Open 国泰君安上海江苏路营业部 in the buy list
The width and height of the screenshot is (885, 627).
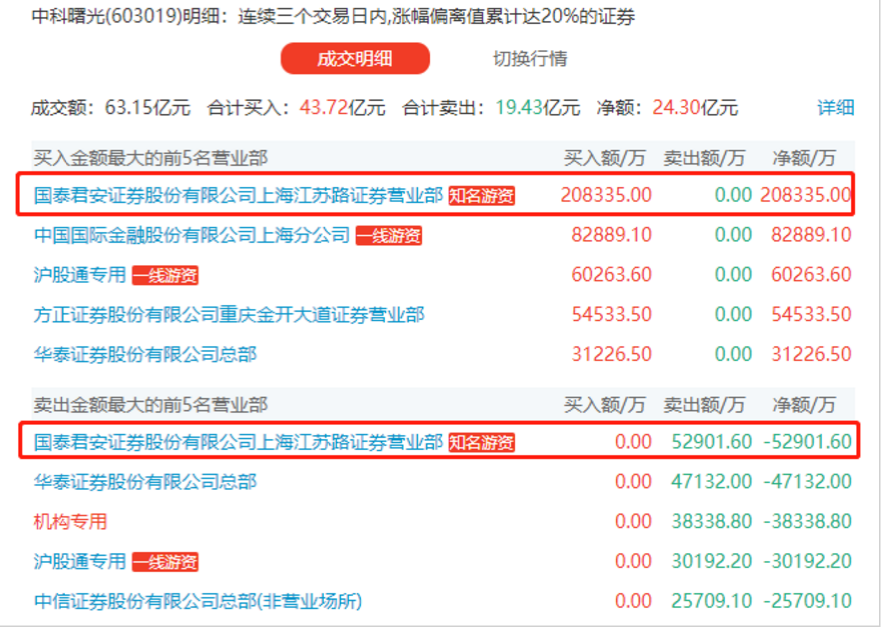(x=238, y=195)
